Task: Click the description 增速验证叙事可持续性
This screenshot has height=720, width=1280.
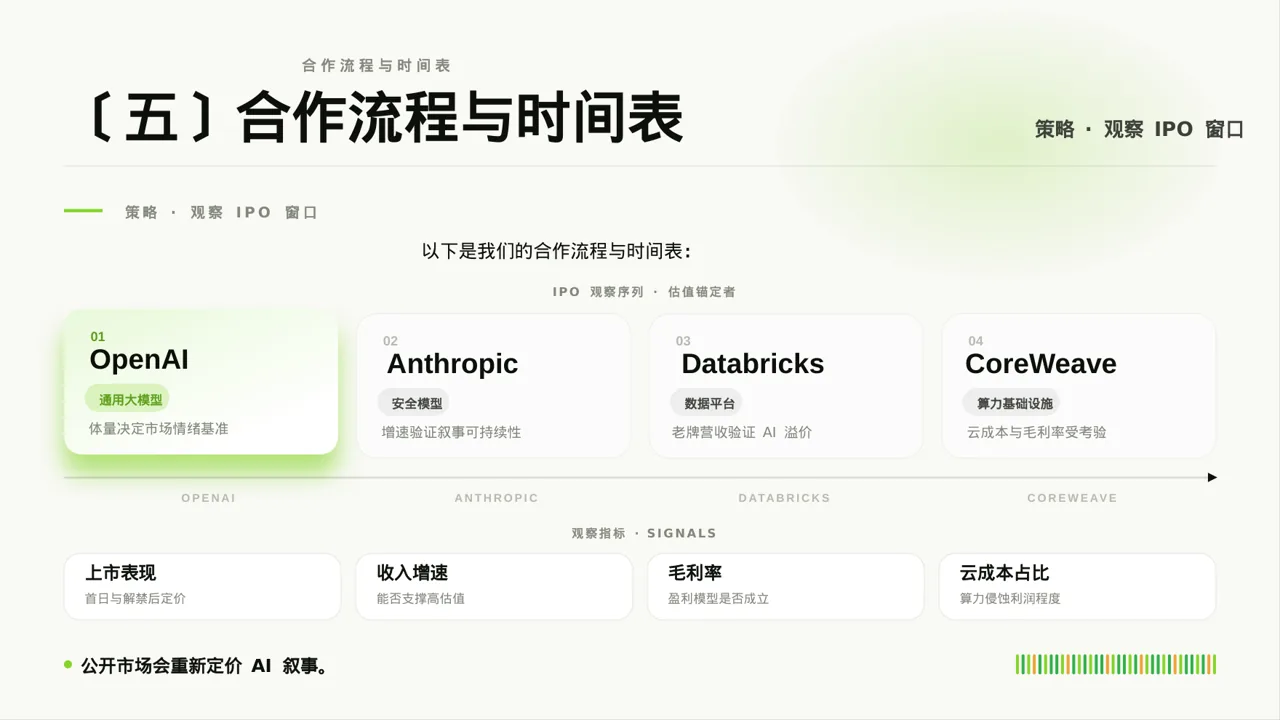Action: 451,432
